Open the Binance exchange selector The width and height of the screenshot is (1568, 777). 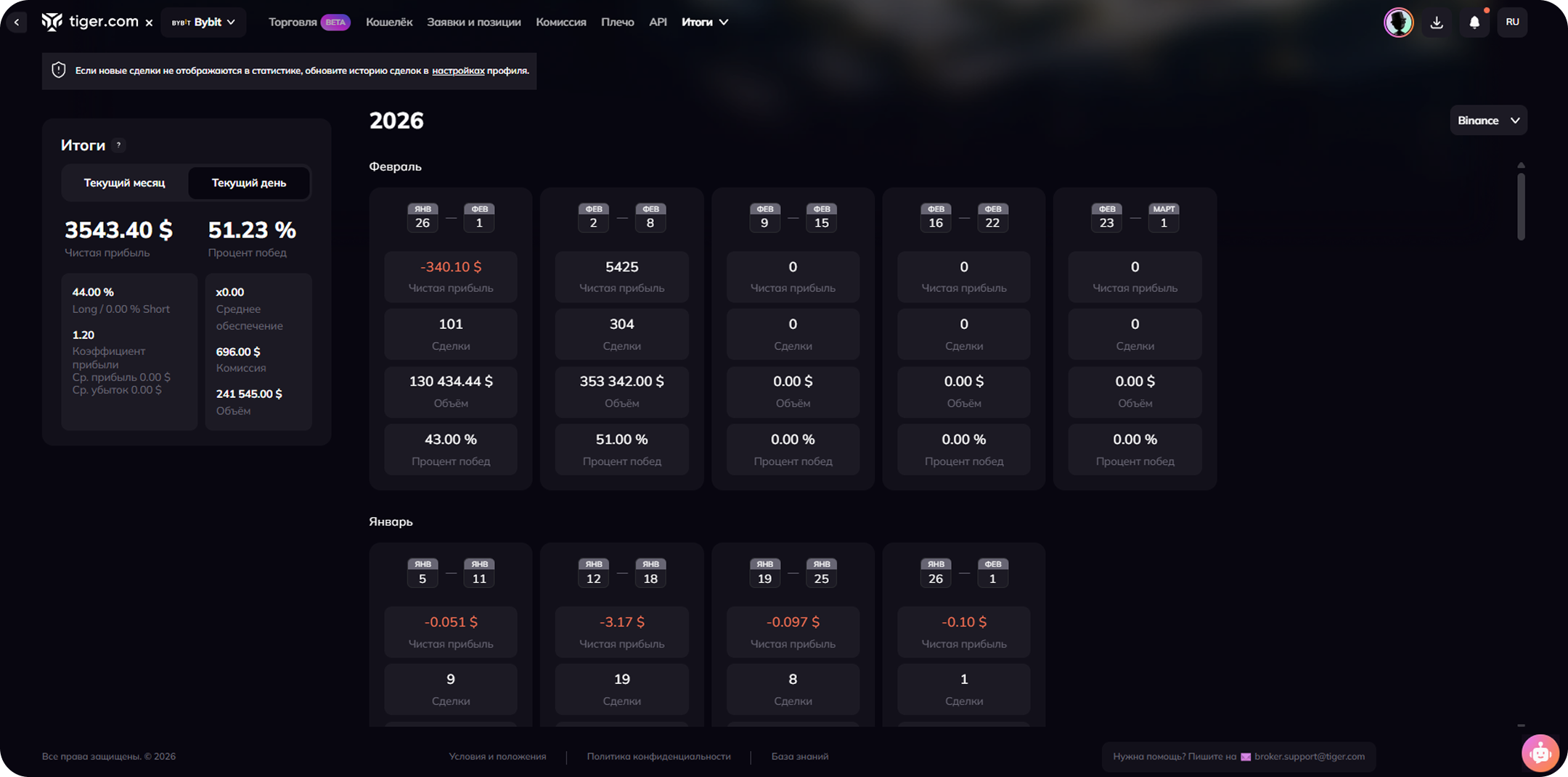[x=1487, y=121]
